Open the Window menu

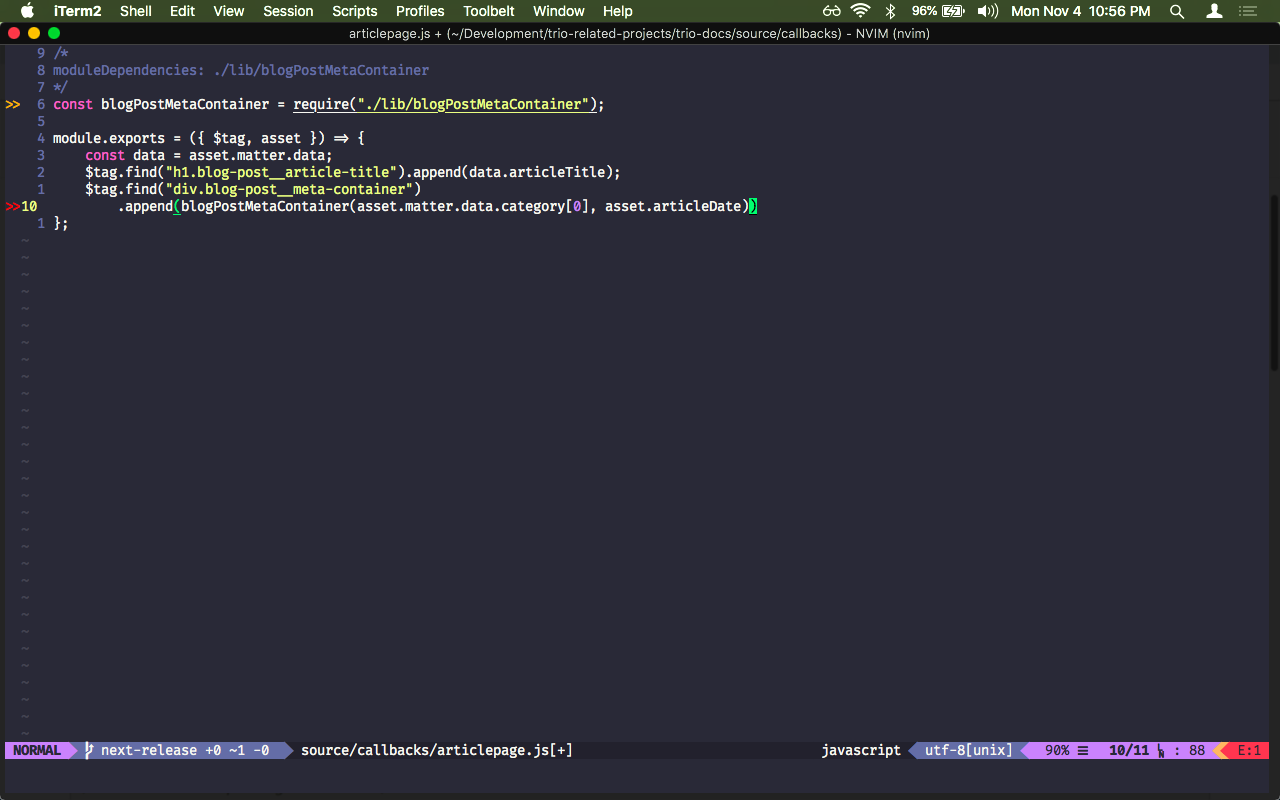(x=559, y=11)
